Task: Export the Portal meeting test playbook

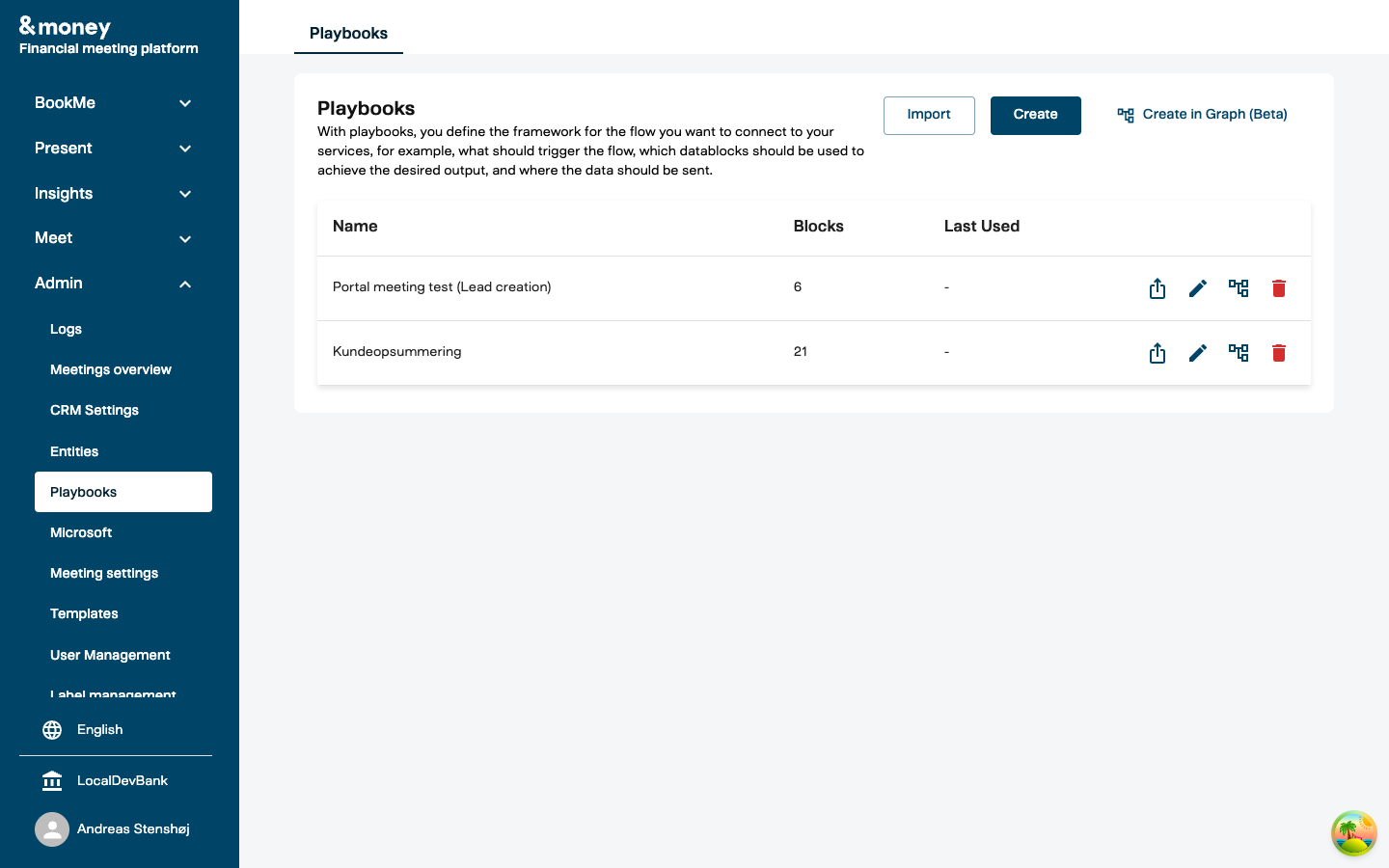Action: point(1157,288)
